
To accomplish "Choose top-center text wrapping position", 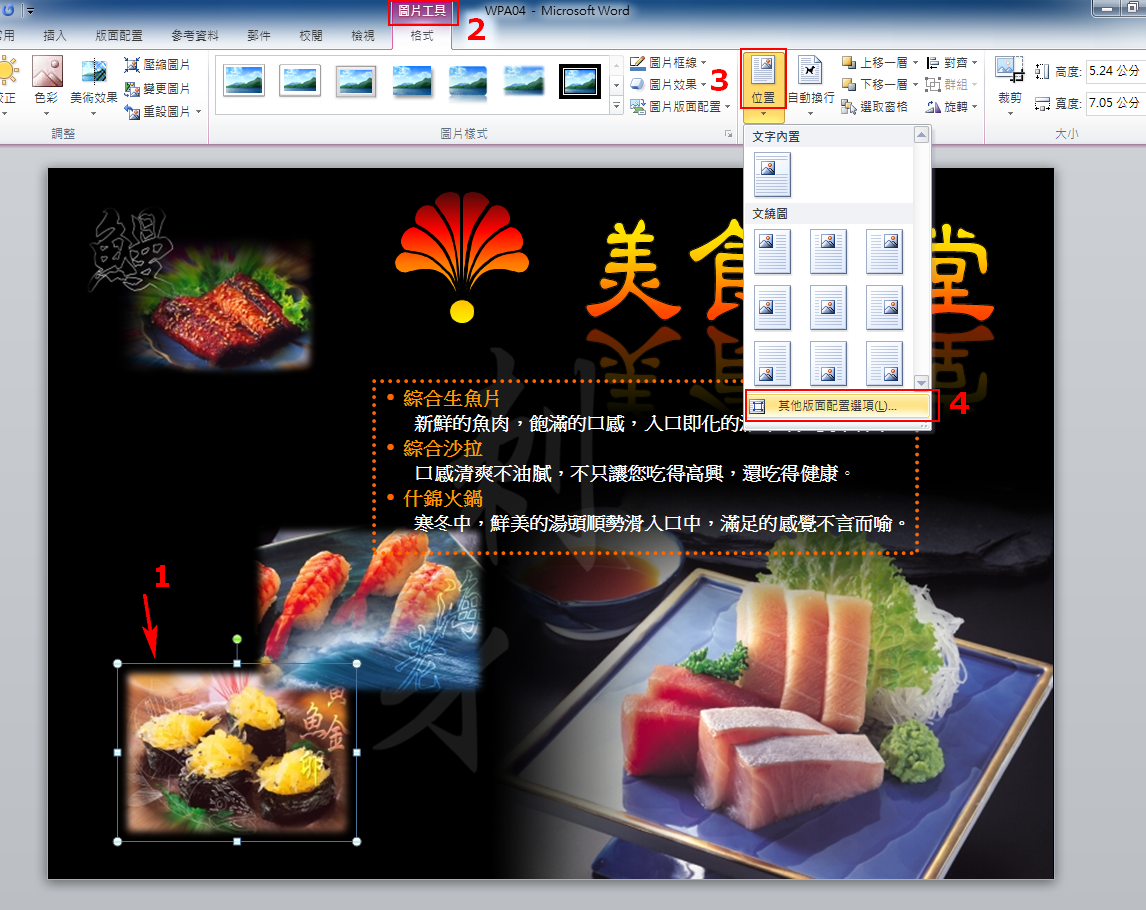I will tap(828, 251).
